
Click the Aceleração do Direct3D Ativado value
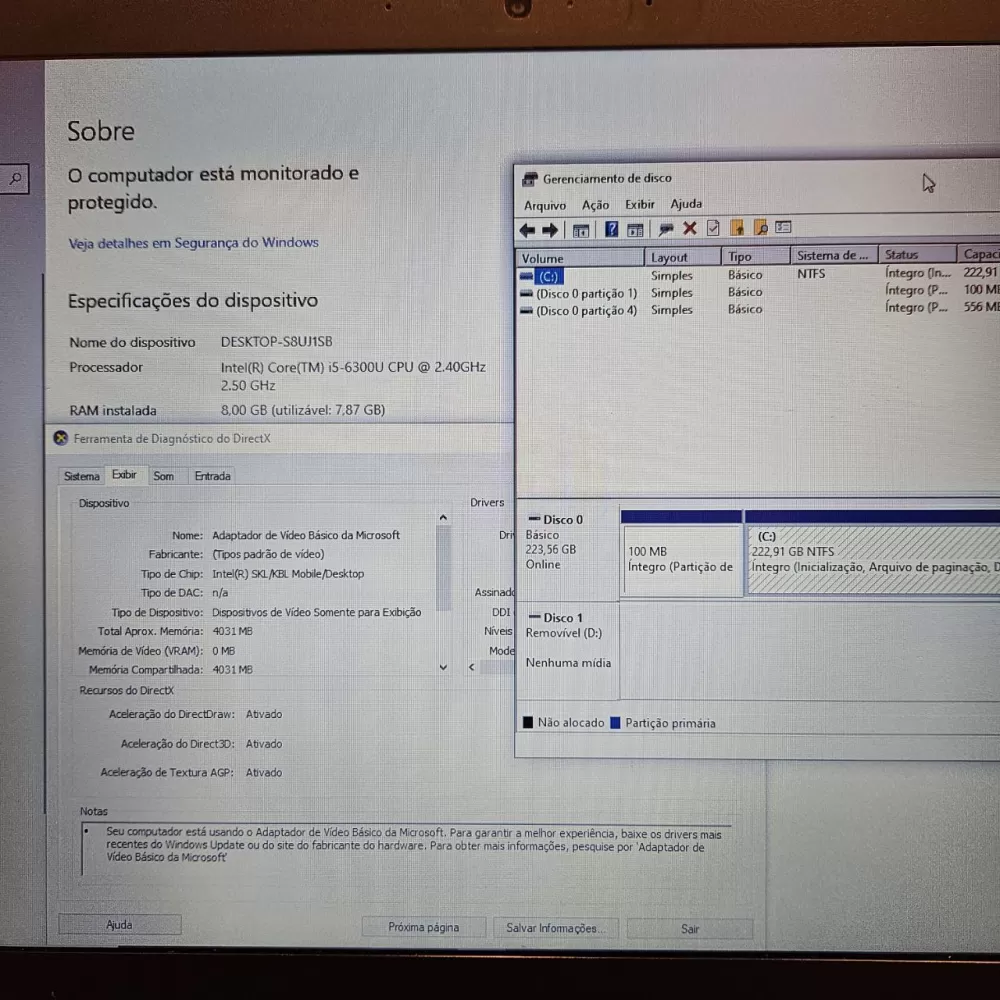[264, 744]
